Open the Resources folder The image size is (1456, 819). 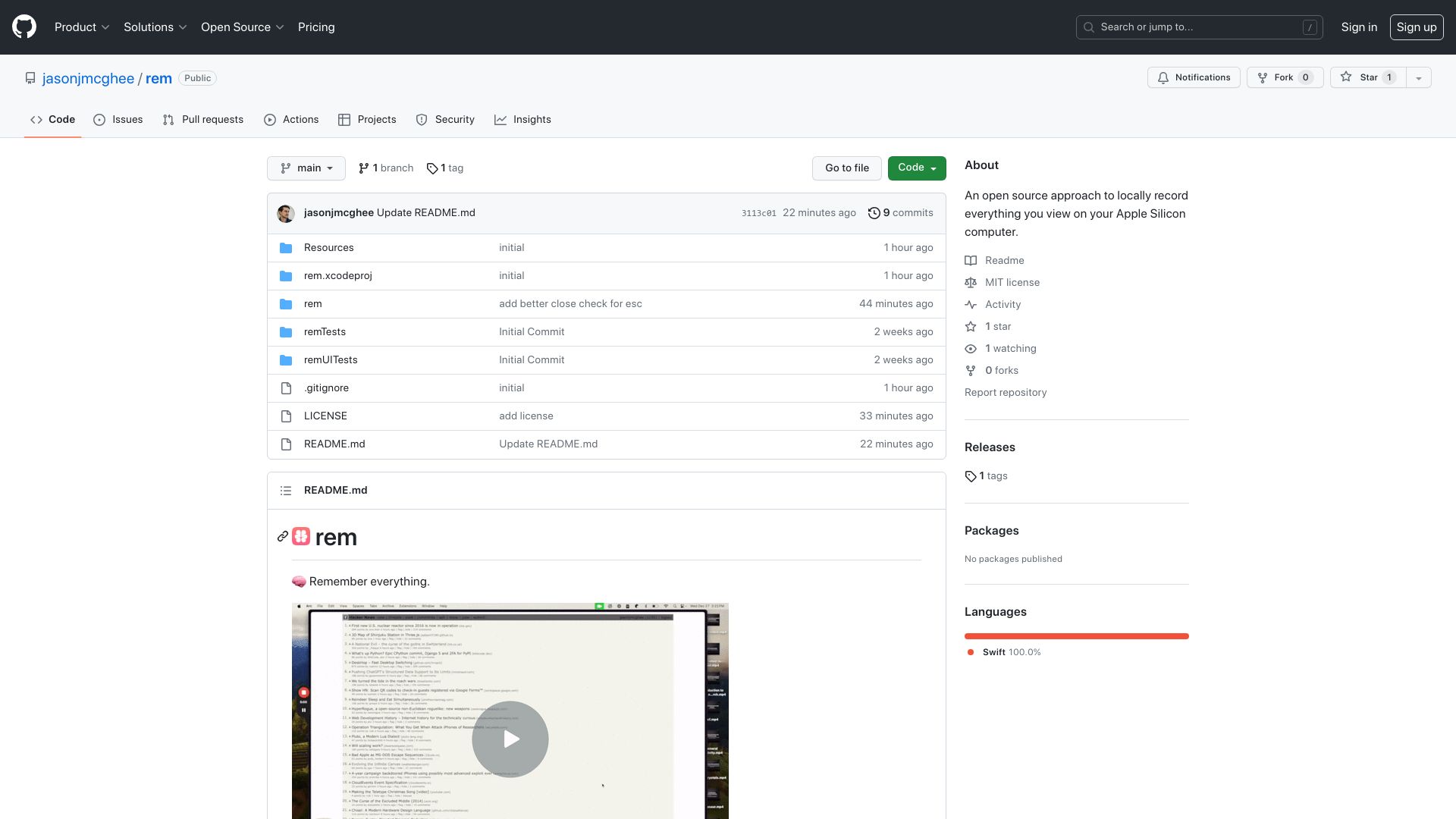tap(328, 248)
